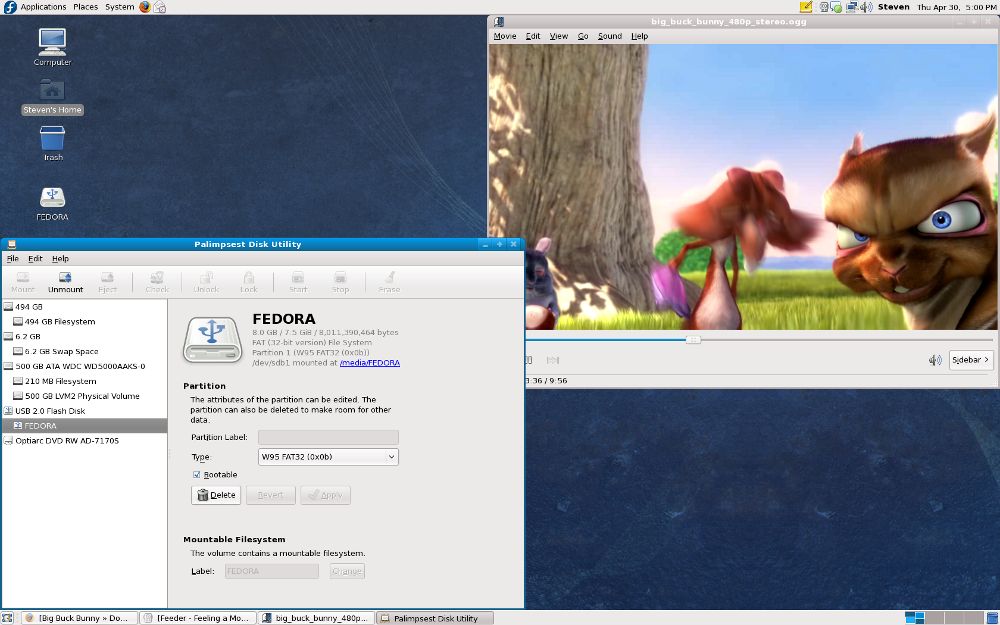This screenshot has width=1000, height=625.
Task: Open the View menu in movie player
Action: (559, 36)
